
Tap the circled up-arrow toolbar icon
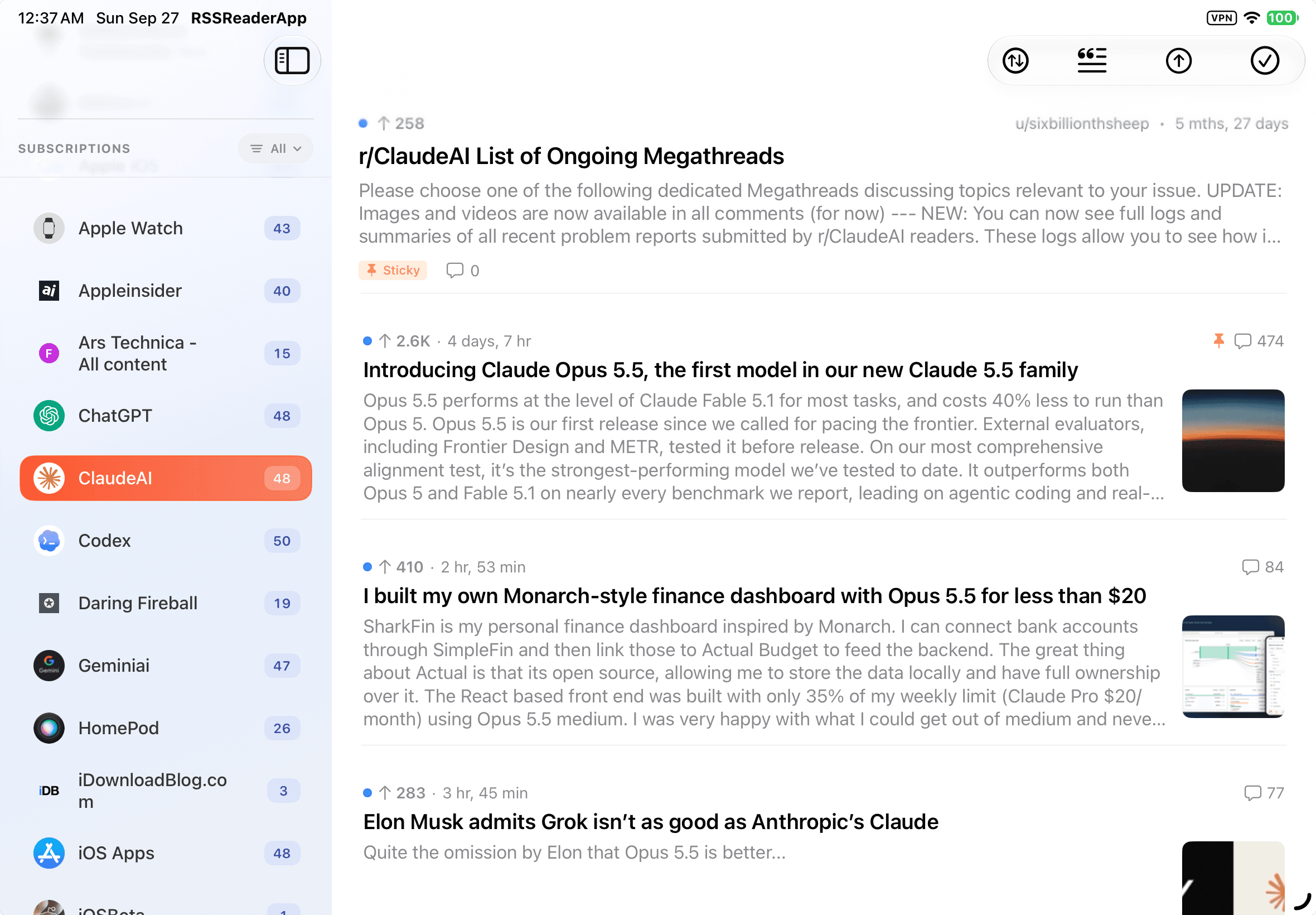[1178, 61]
